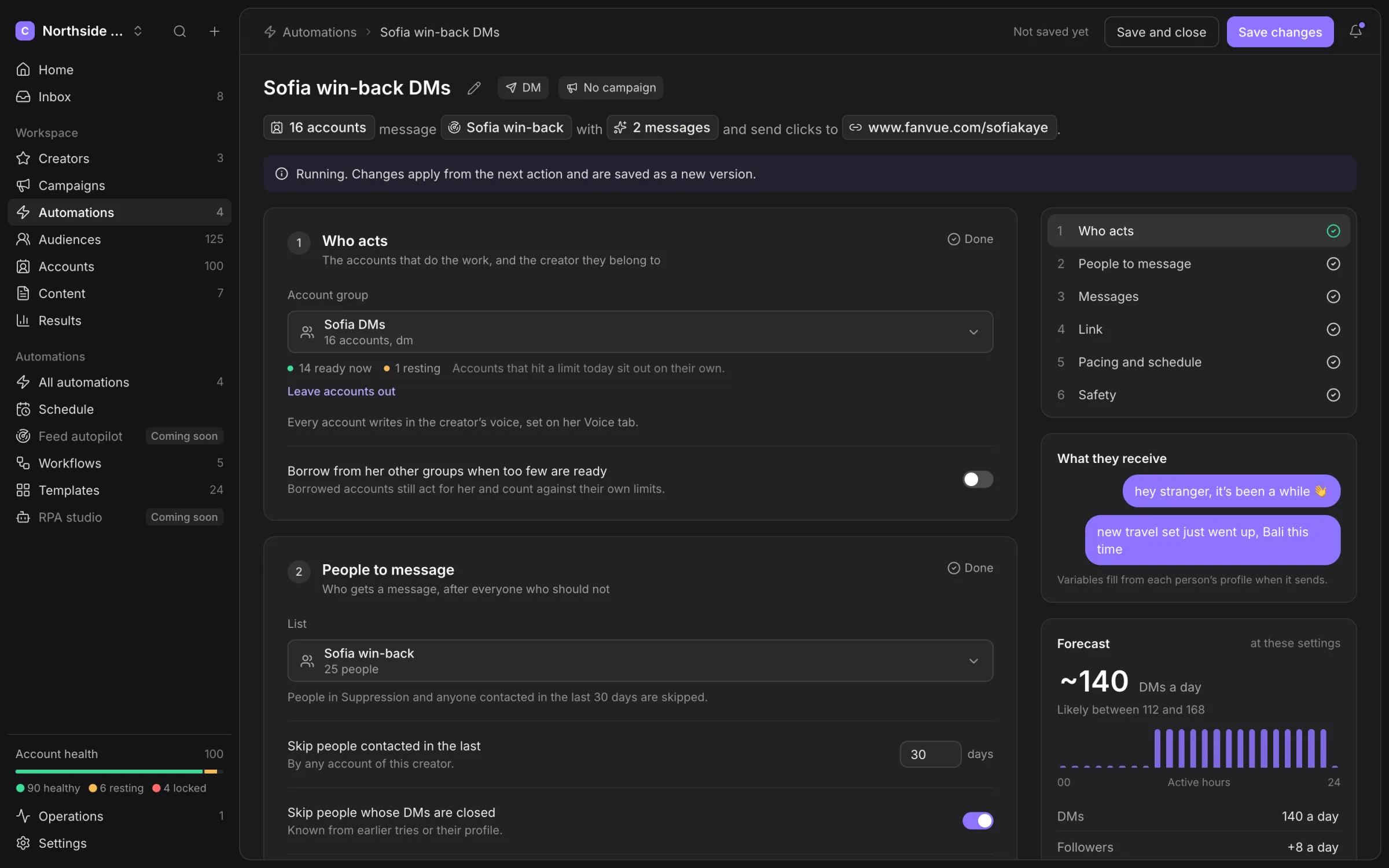Click the Schedule calendar clock icon
This screenshot has width=1389, height=868.
pos(23,409)
